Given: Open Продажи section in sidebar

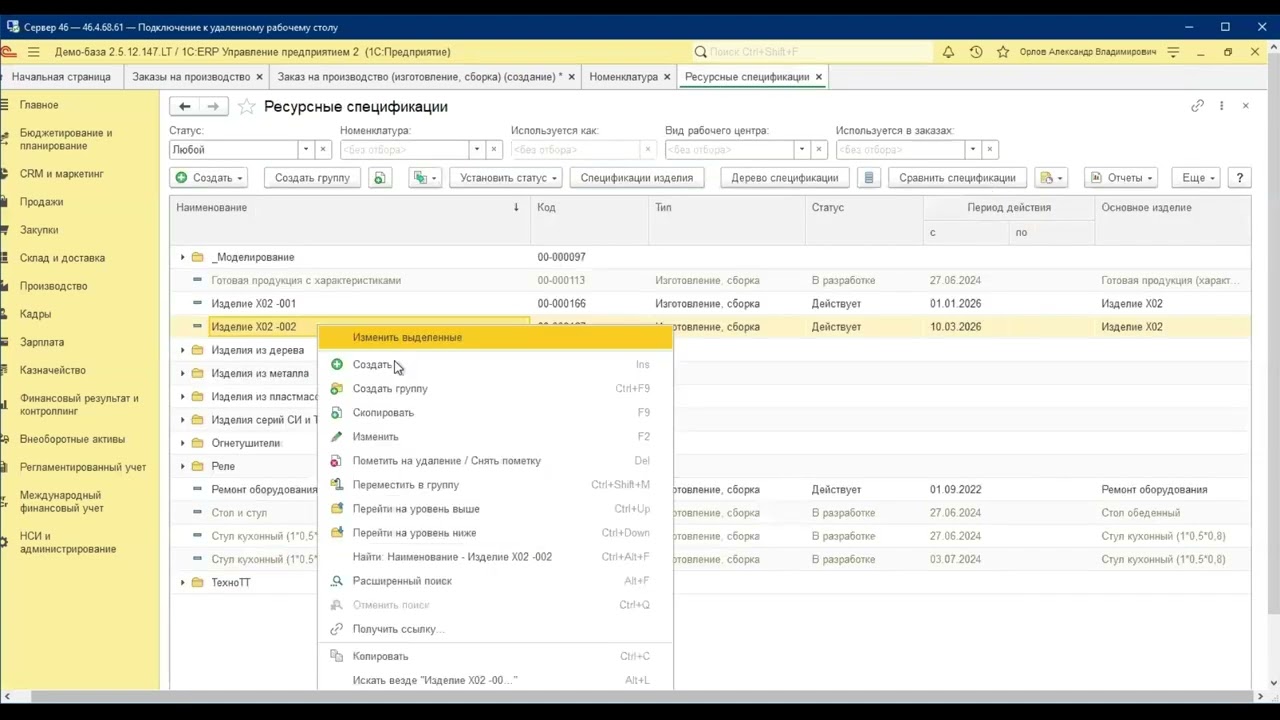Looking at the screenshot, I should 41,202.
